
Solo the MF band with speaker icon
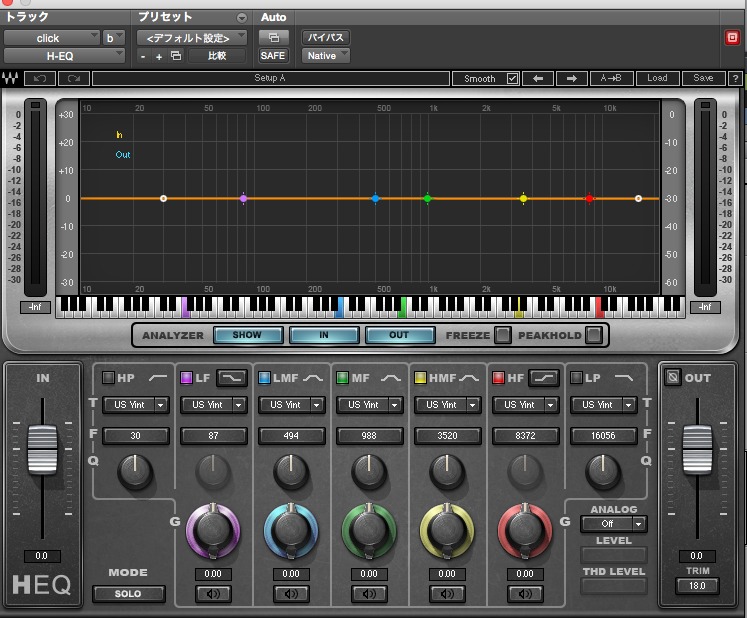pos(369,594)
